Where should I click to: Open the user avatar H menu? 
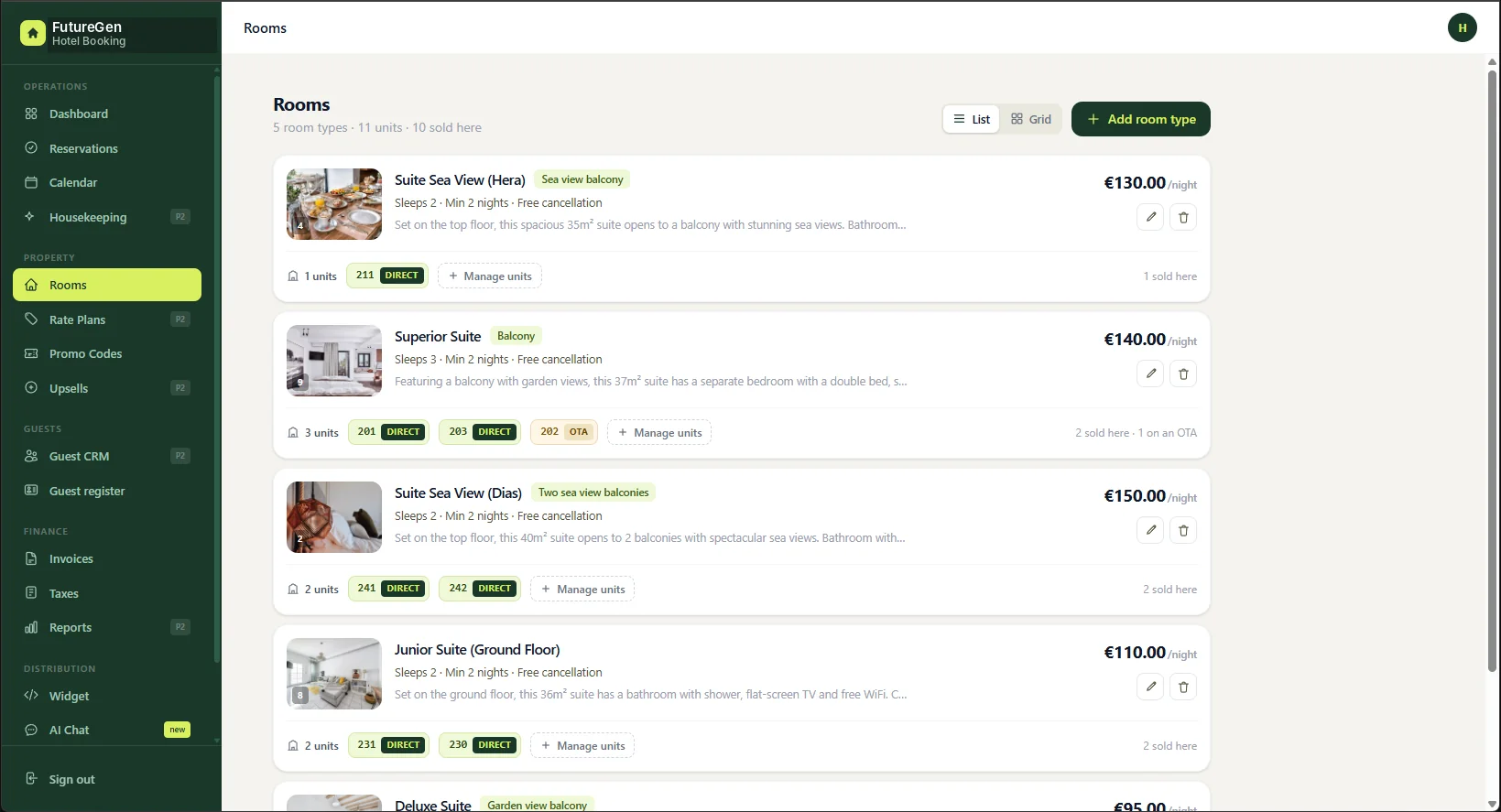click(1463, 27)
